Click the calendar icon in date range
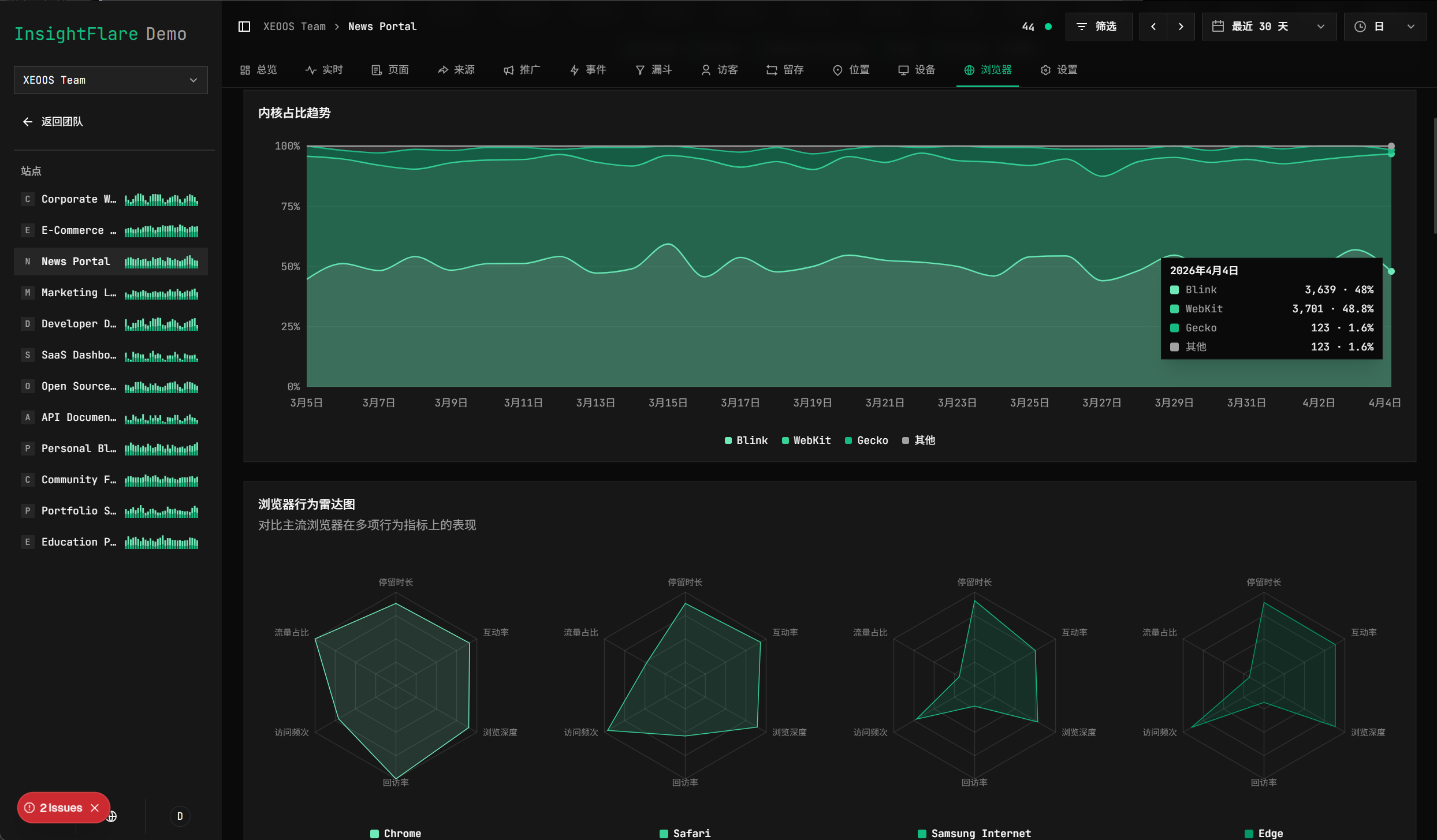 coord(1218,27)
